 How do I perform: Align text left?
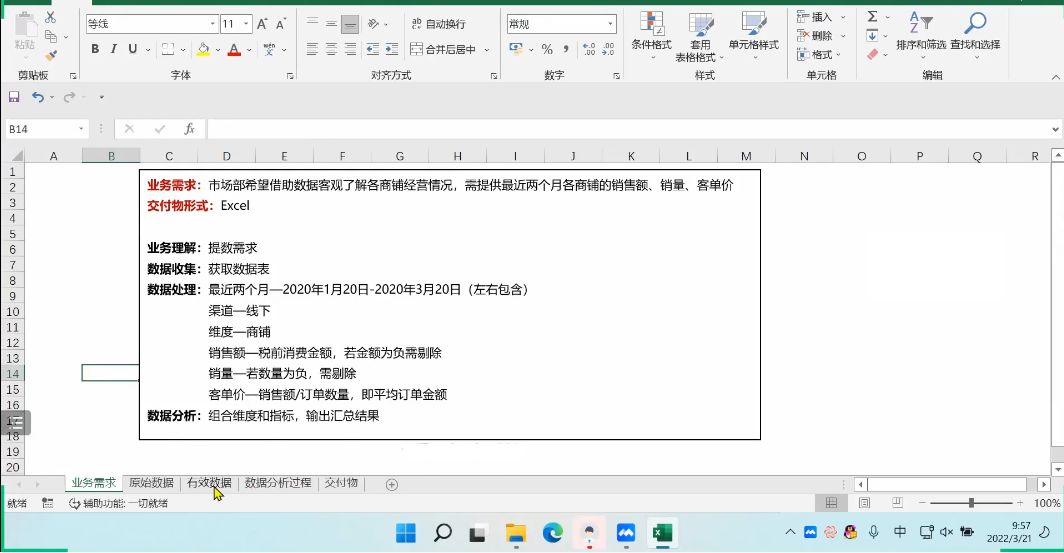tap(312, 49)
